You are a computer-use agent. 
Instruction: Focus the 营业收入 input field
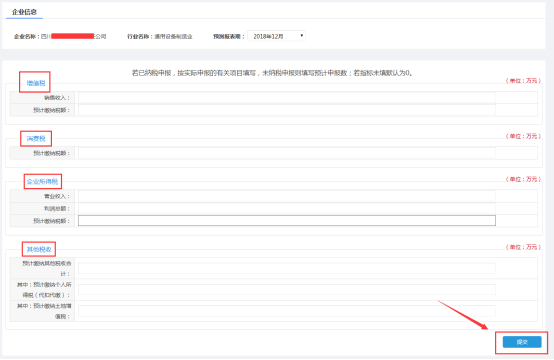click(287, 196)
